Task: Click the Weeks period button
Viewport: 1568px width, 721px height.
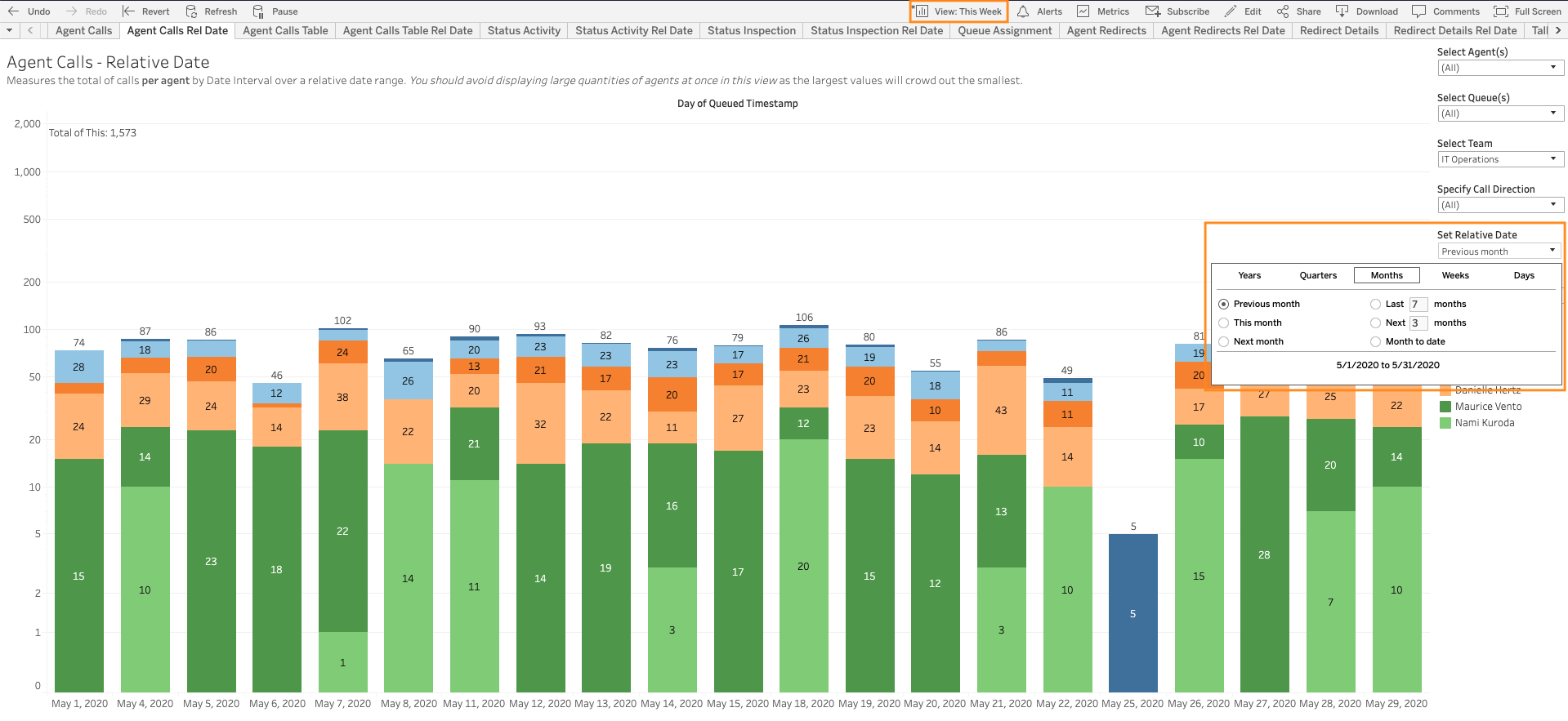Action: pyautogui.click(x=1455, y=276)
